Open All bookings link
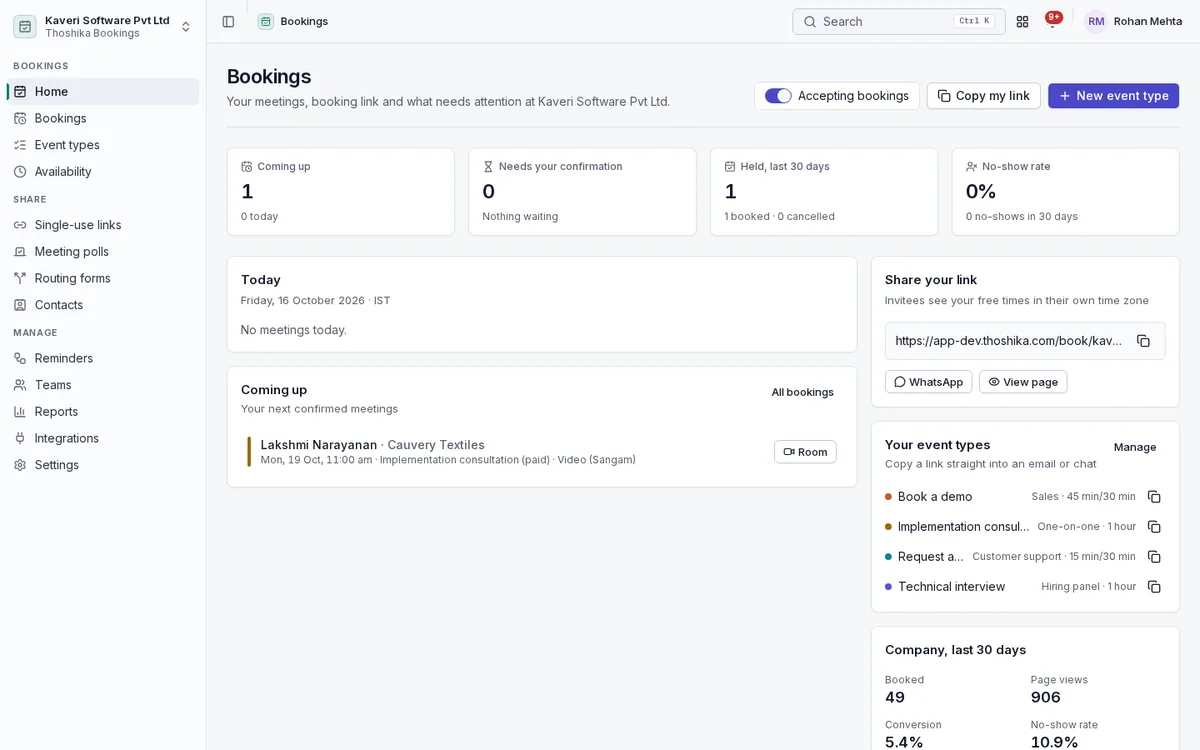This screenshot has height=750, width=1200. [802, 392]
